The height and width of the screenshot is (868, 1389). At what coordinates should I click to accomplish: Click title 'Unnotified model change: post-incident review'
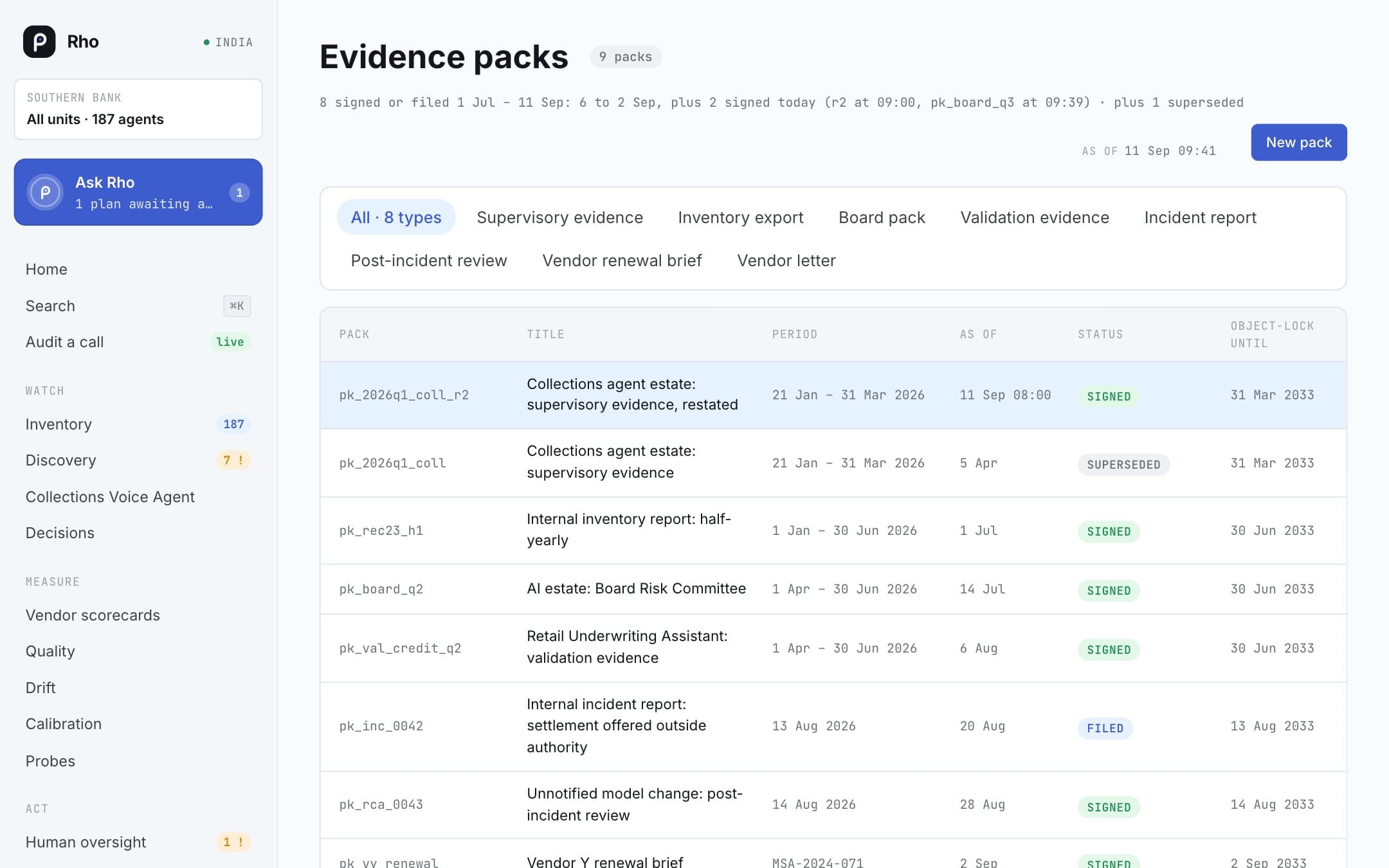tap(635, 804)
